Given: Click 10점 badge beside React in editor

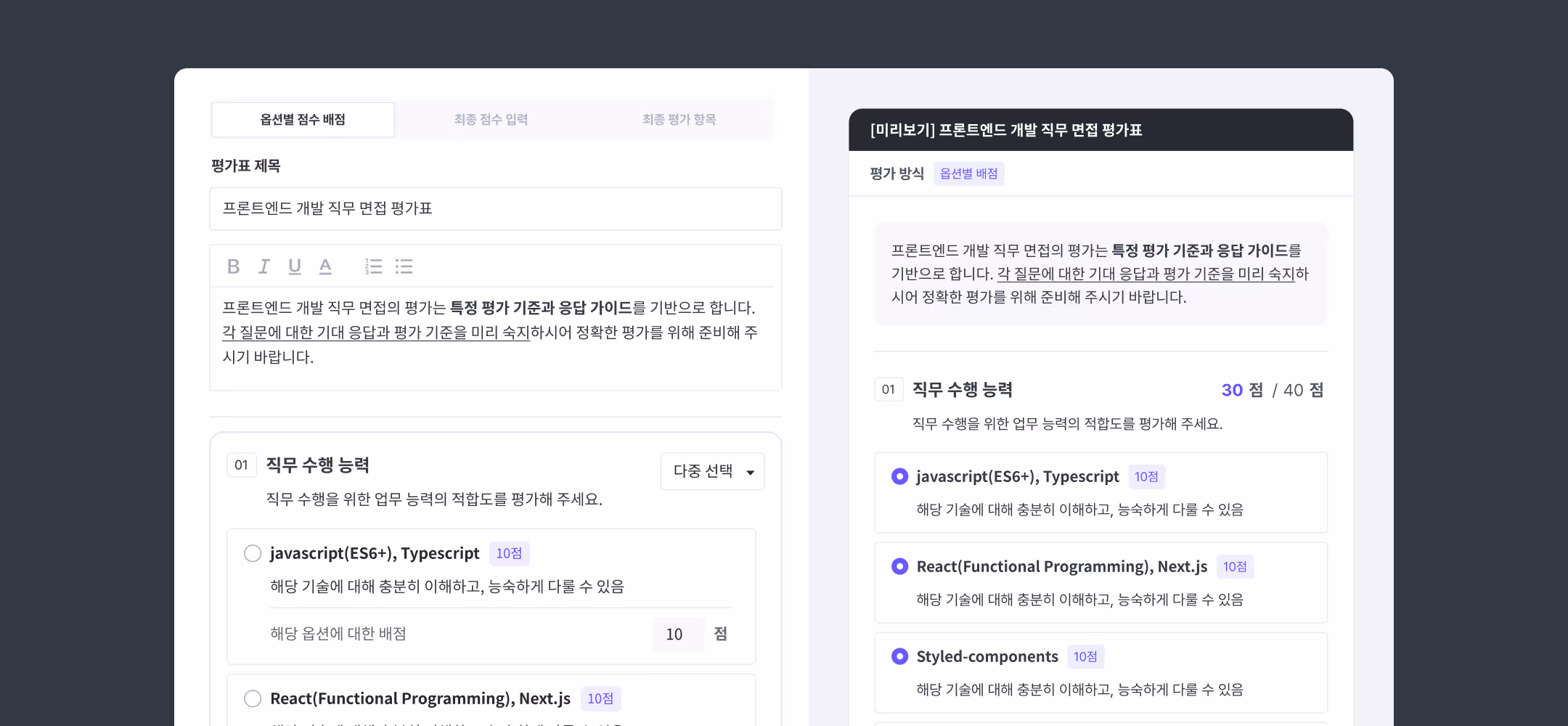Looking at the screenshot, I should pyautogui.click(x=600, y=699).
